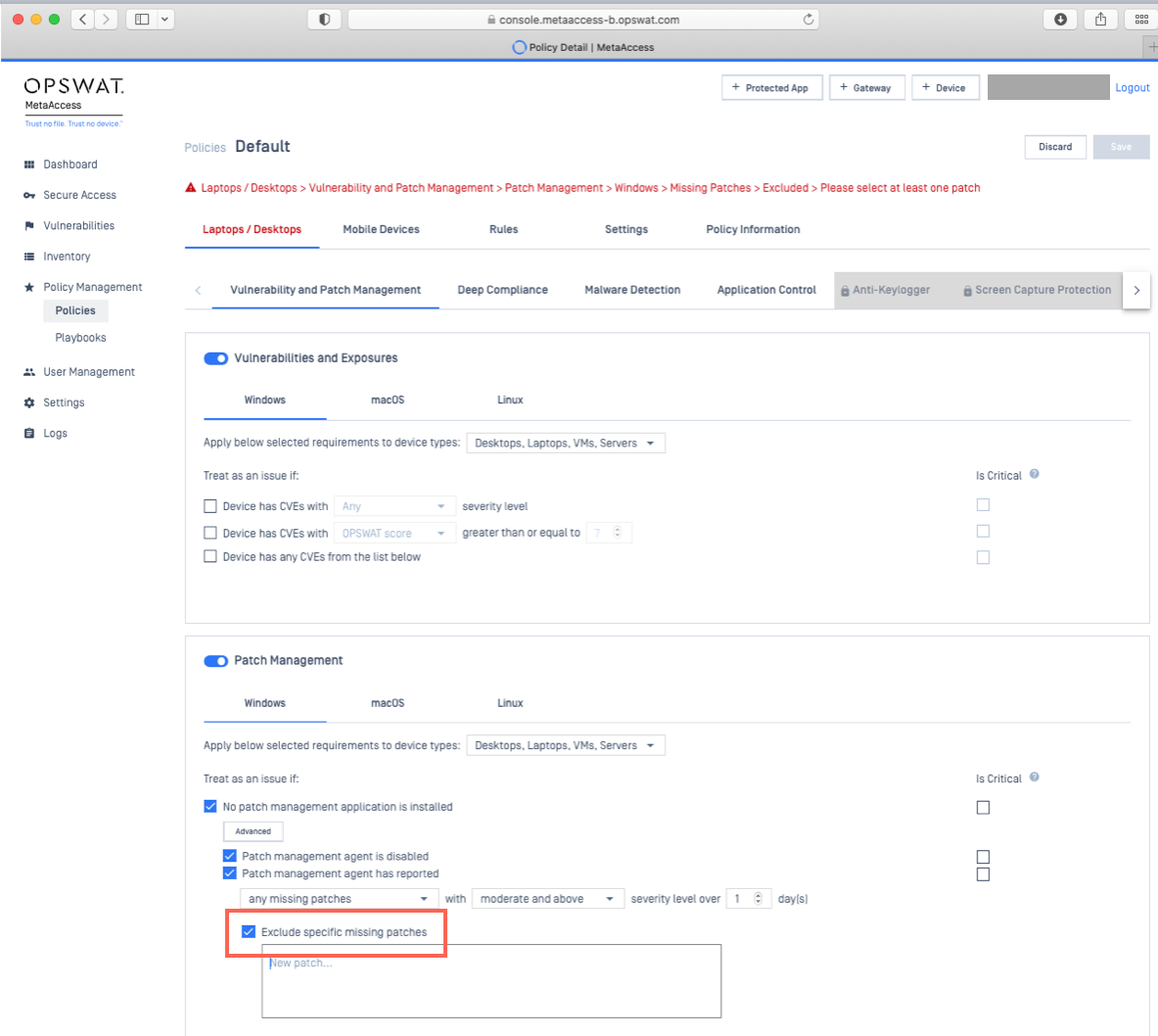Switch to the Rules tab
This screenshot has height=1036, width=1158.
pyautogui.click(x=504, y=230)
